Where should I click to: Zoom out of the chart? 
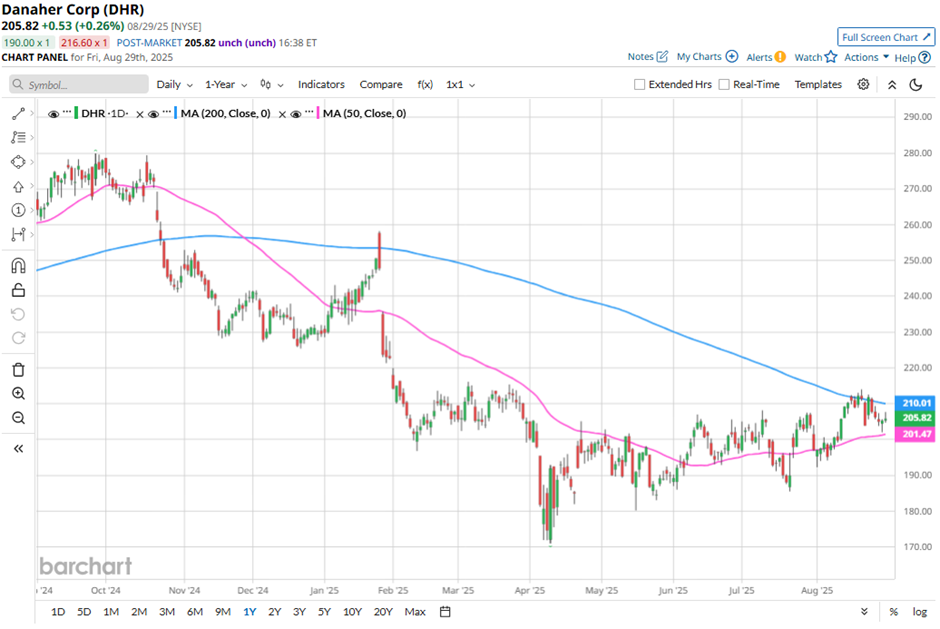click(x=18, y=418)
